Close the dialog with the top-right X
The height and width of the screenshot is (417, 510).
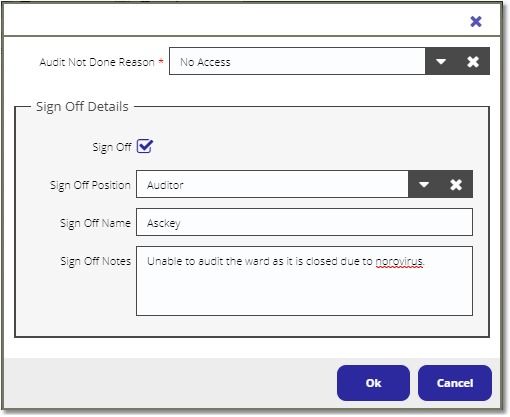coord(476,22)
